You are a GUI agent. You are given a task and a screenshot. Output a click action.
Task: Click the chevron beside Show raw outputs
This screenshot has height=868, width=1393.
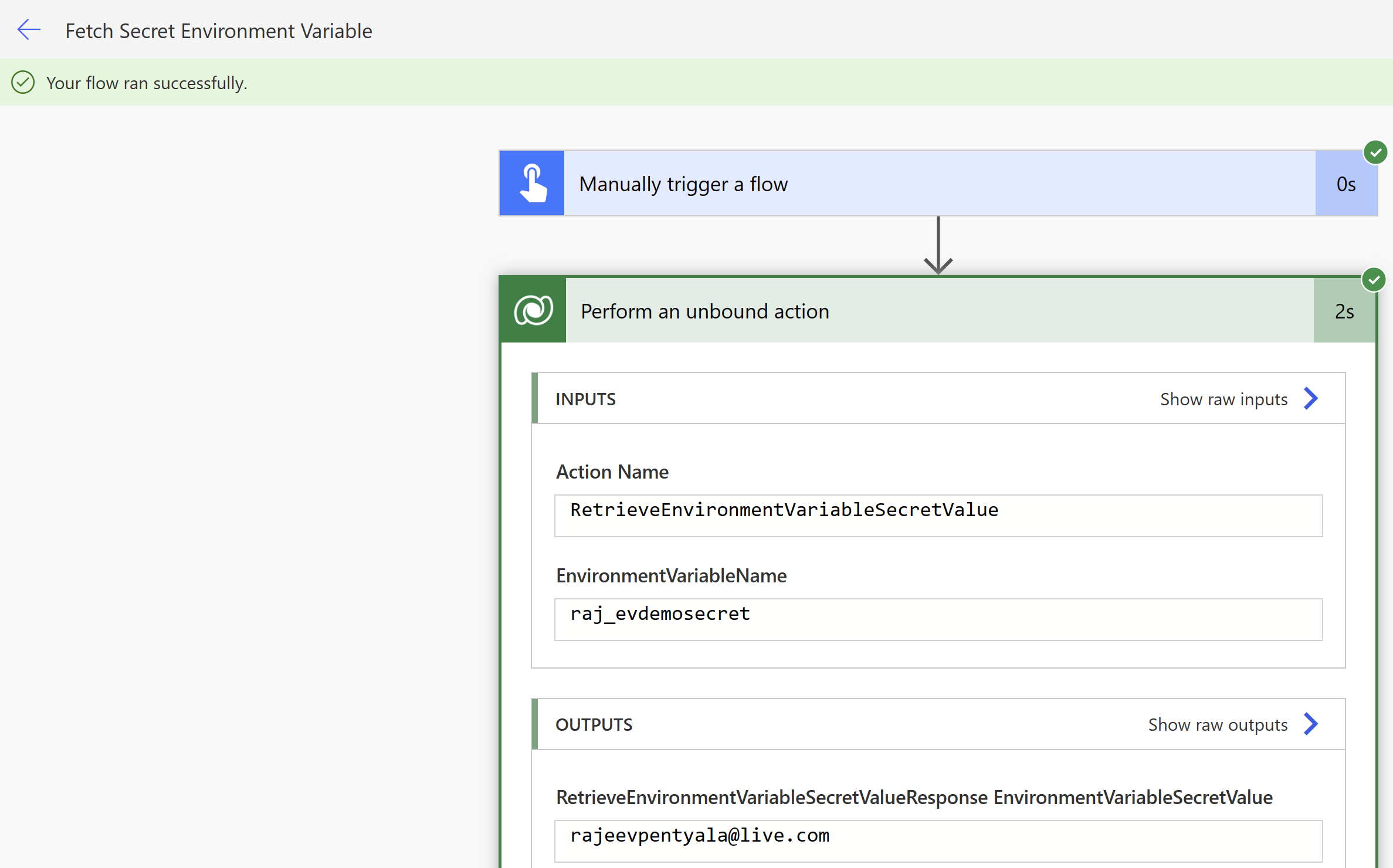pos(1311,724)
